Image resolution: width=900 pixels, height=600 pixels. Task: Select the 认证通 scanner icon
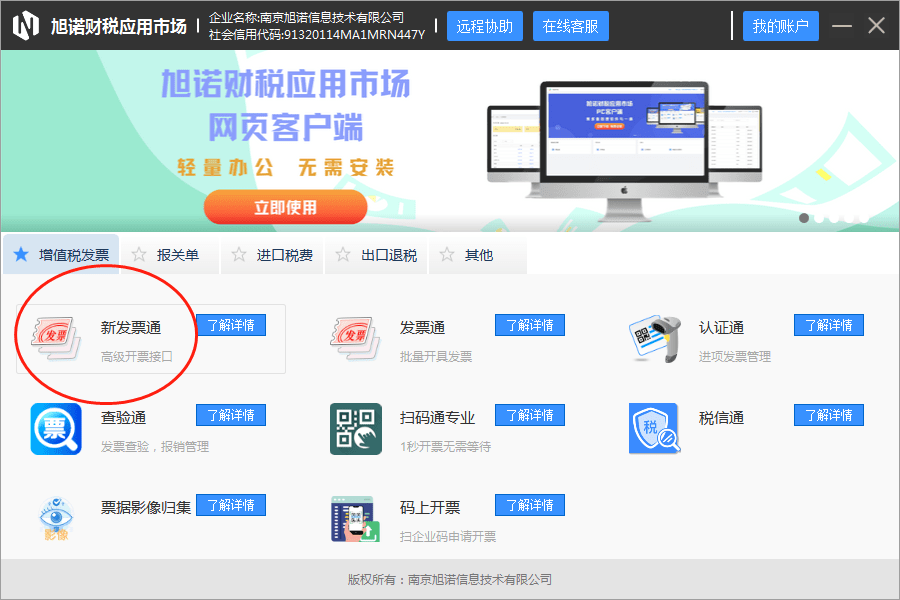[654, 335]
